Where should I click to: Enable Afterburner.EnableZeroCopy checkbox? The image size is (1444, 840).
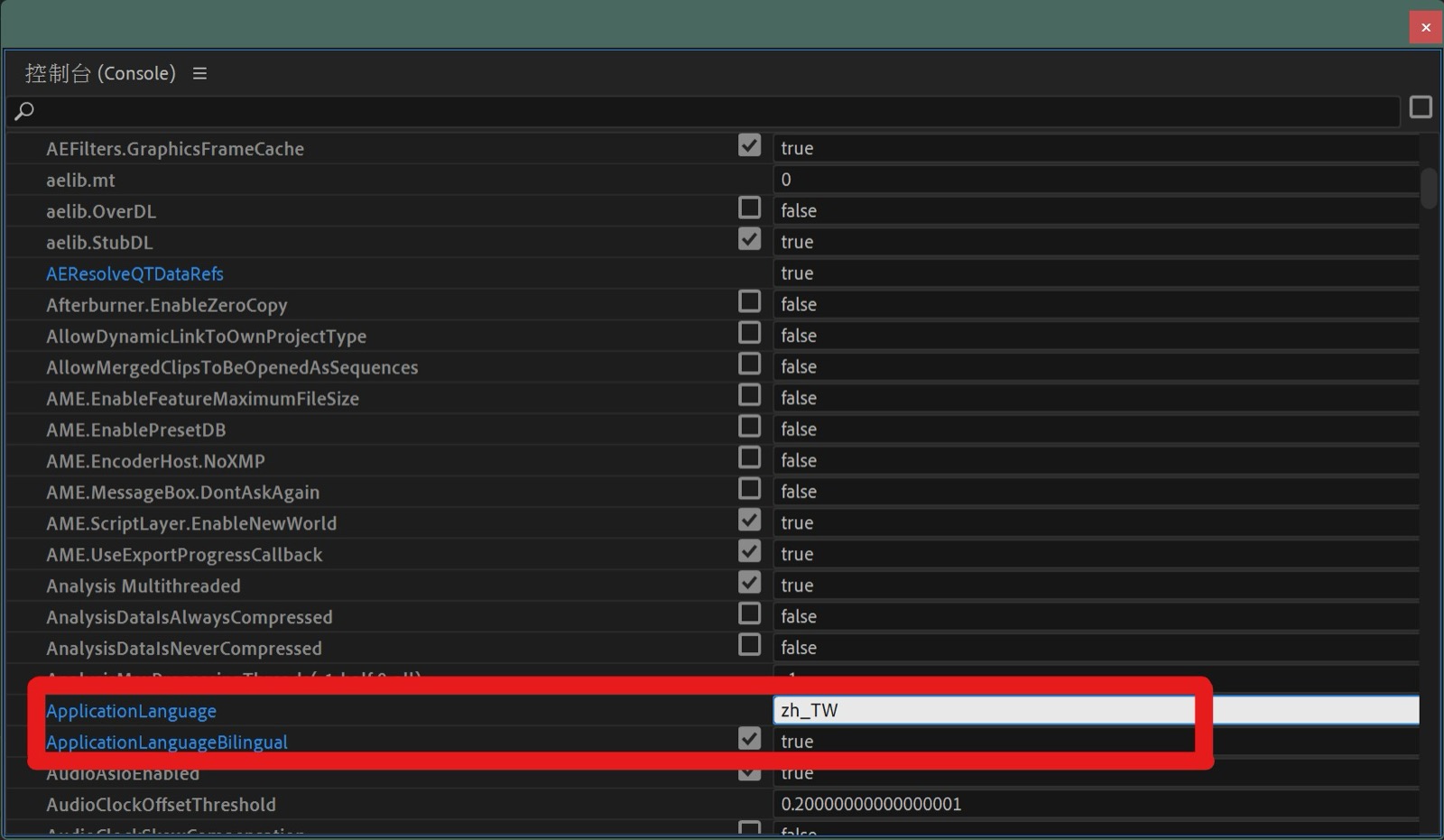pyautogui.click(x=749, y=301)
